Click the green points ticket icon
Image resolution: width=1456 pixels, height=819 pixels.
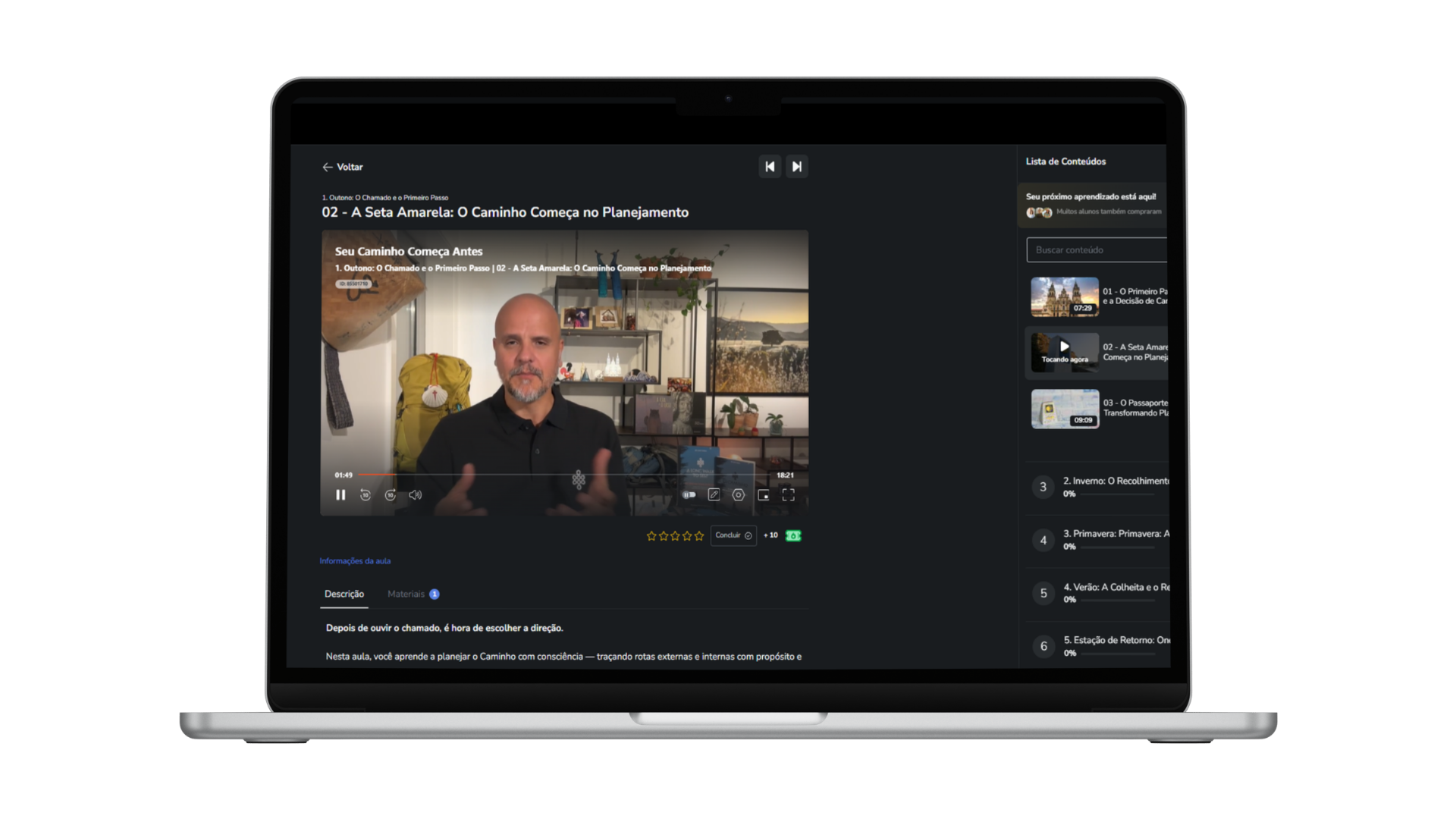[793, 535]
